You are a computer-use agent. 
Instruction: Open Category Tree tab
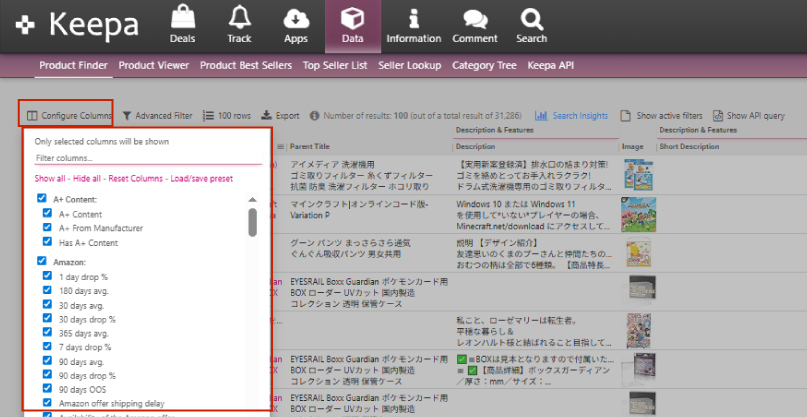[484, 65]
